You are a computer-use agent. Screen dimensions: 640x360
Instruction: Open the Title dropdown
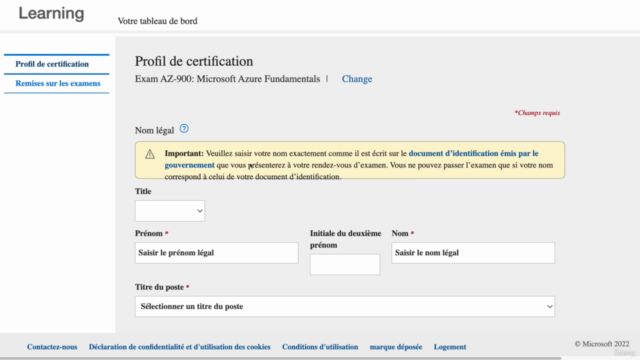point(170,211)
